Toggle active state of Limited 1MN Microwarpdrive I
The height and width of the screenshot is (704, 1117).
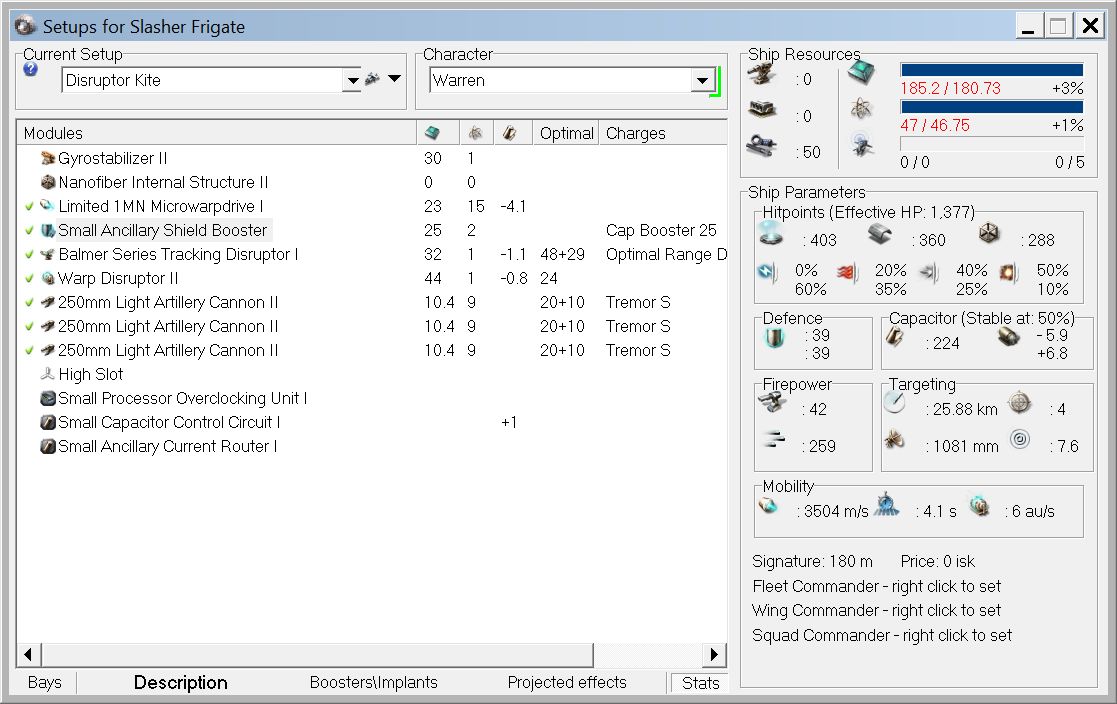[x=29, y=207]
